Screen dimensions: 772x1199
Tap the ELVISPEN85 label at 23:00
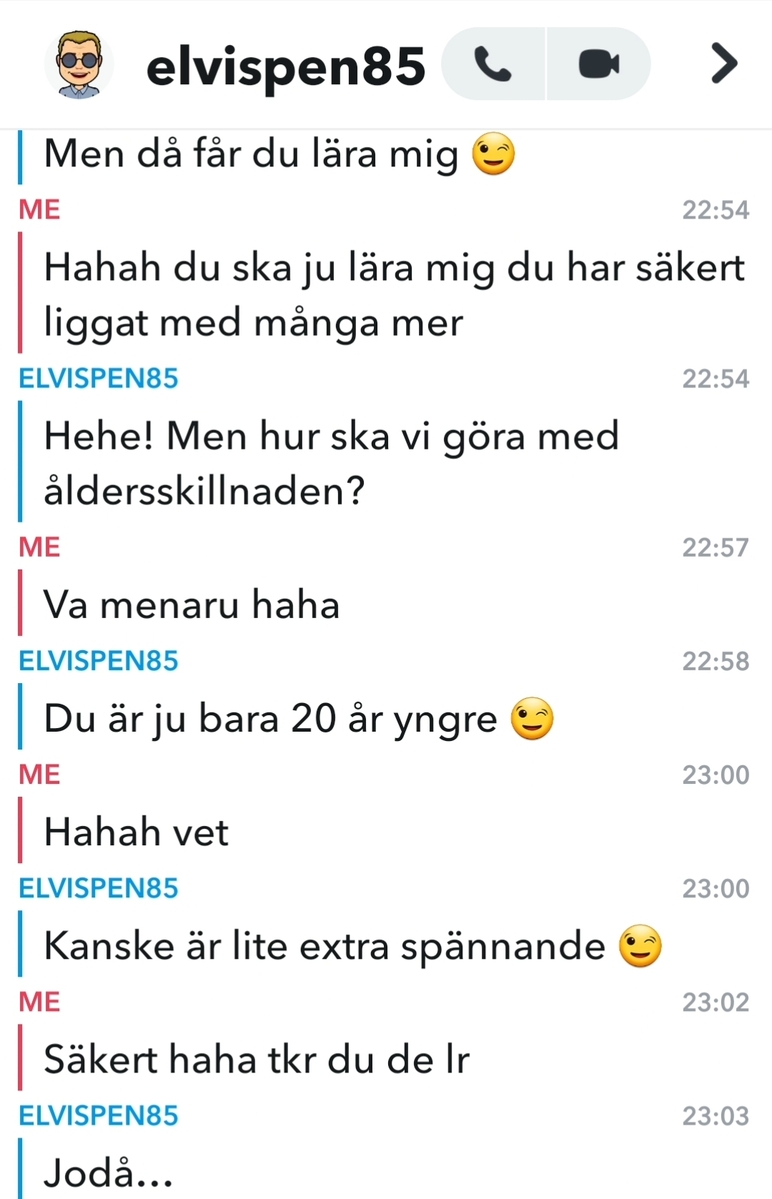pos(99,888)
